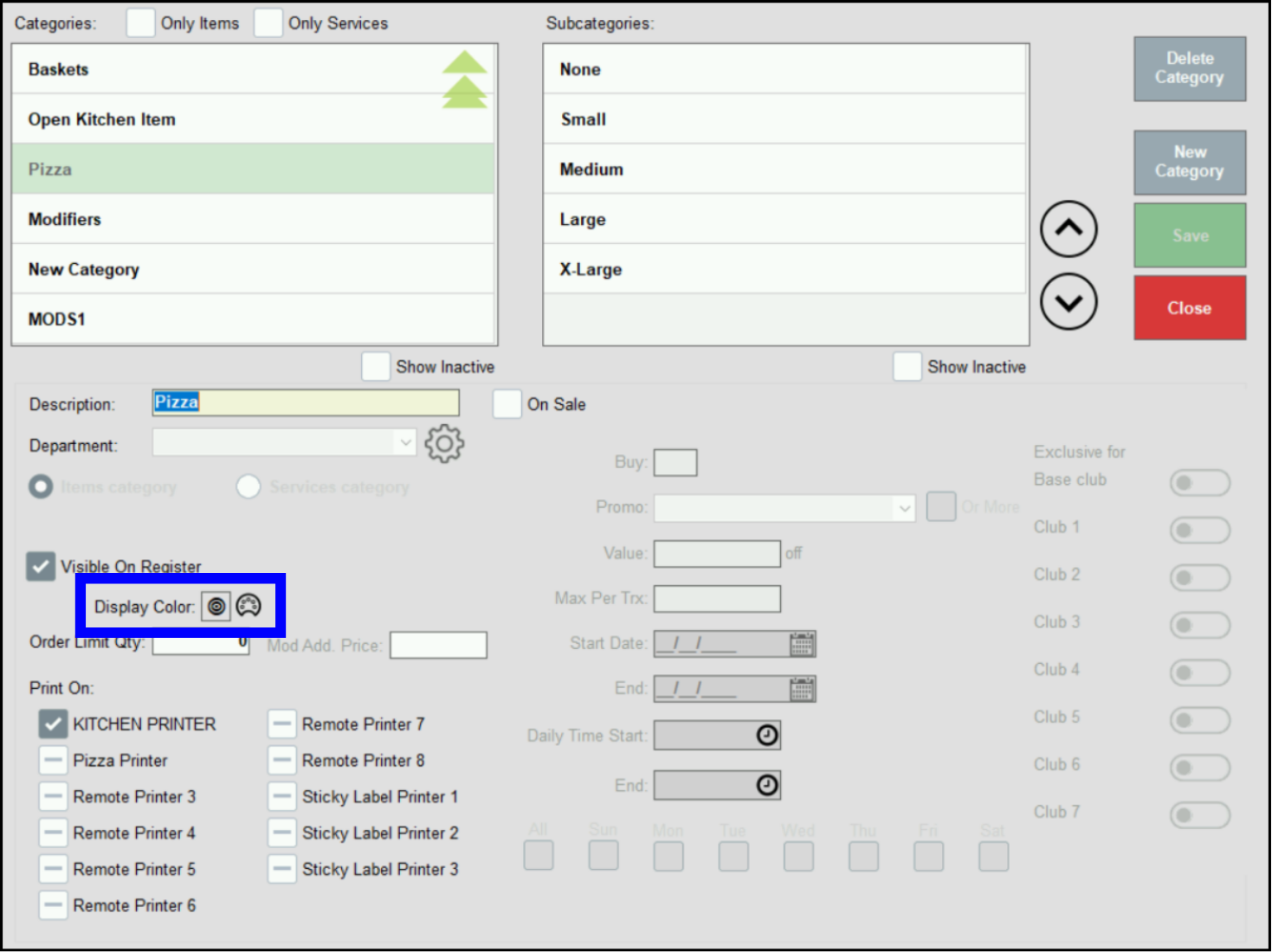Enable the On Sale checkbox
The image size is (1272, 952).
(507, 404)
